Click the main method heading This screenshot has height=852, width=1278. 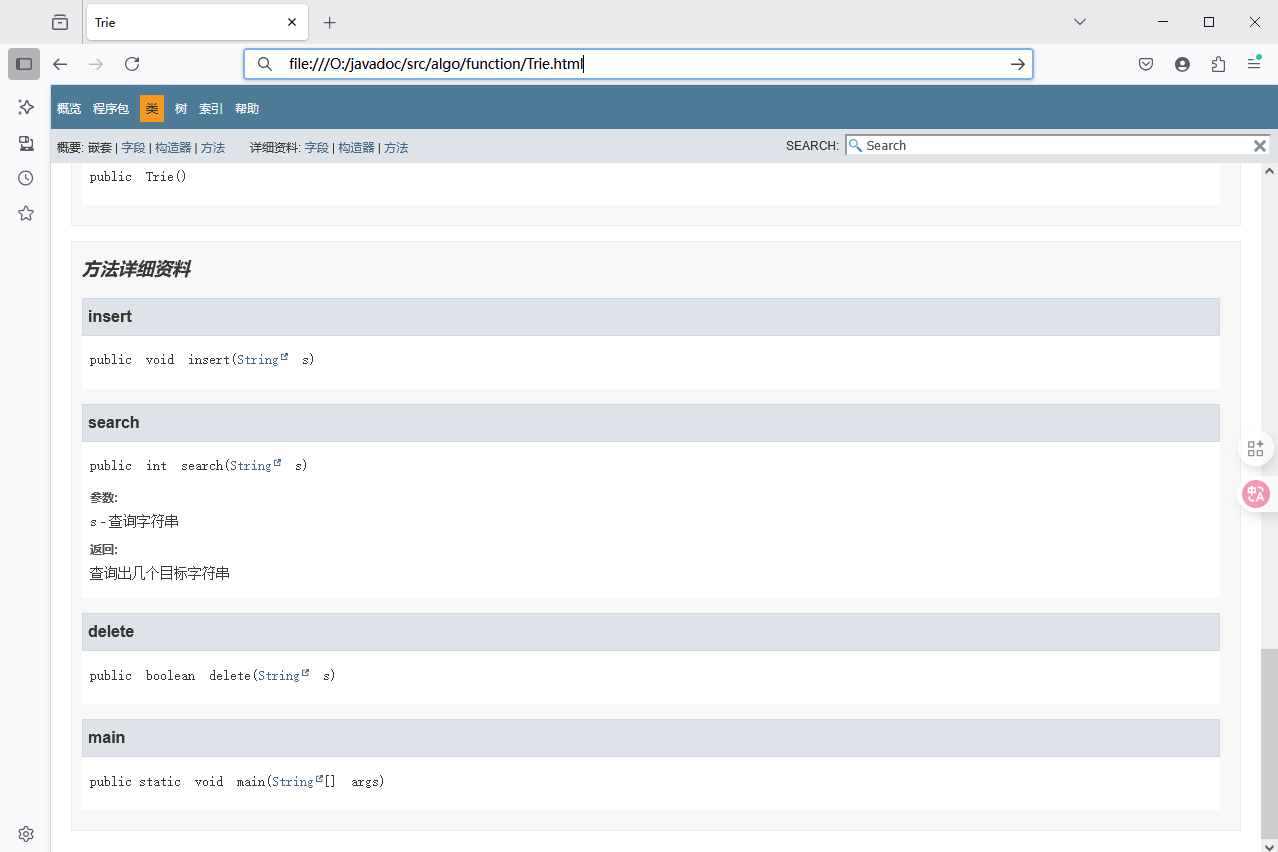(x=107, y=738)
